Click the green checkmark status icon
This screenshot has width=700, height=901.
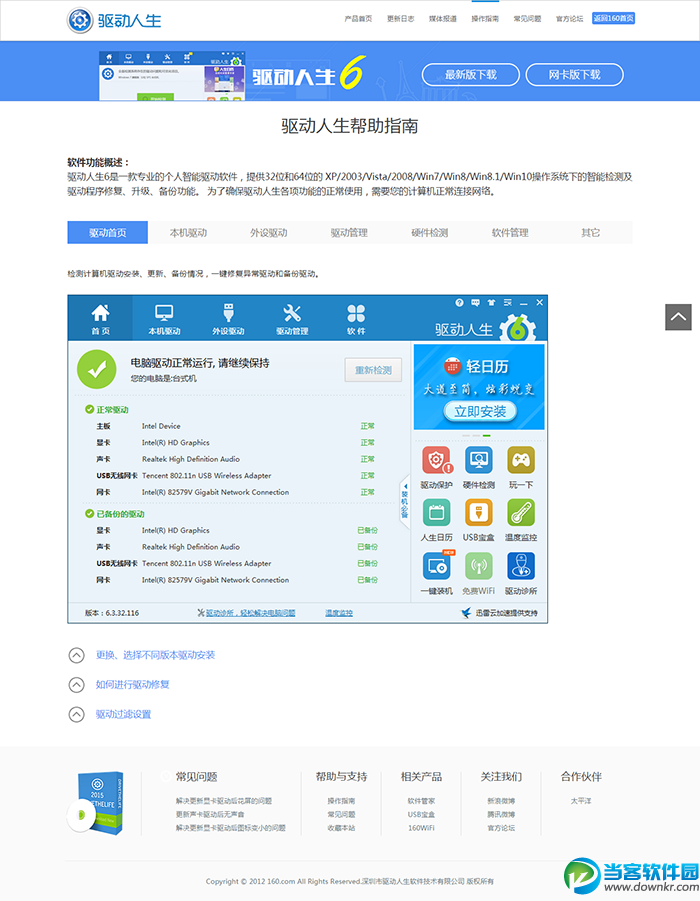point(97,369)
